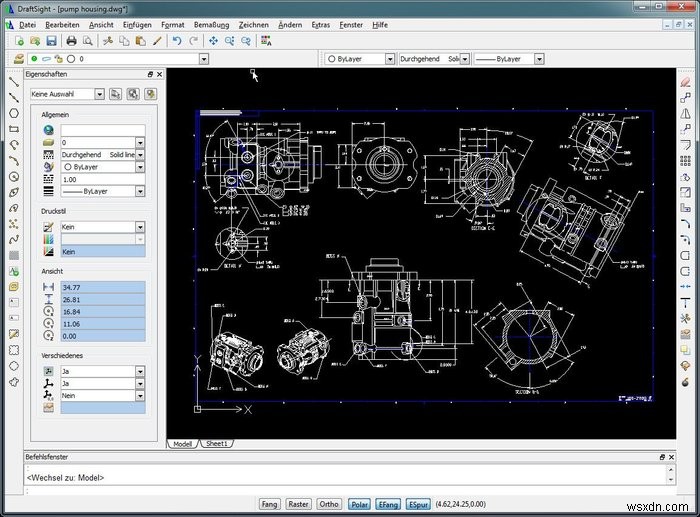This screenshot has width=700, height=517.
Task: Click the Print icon
Action: point(71,41)
